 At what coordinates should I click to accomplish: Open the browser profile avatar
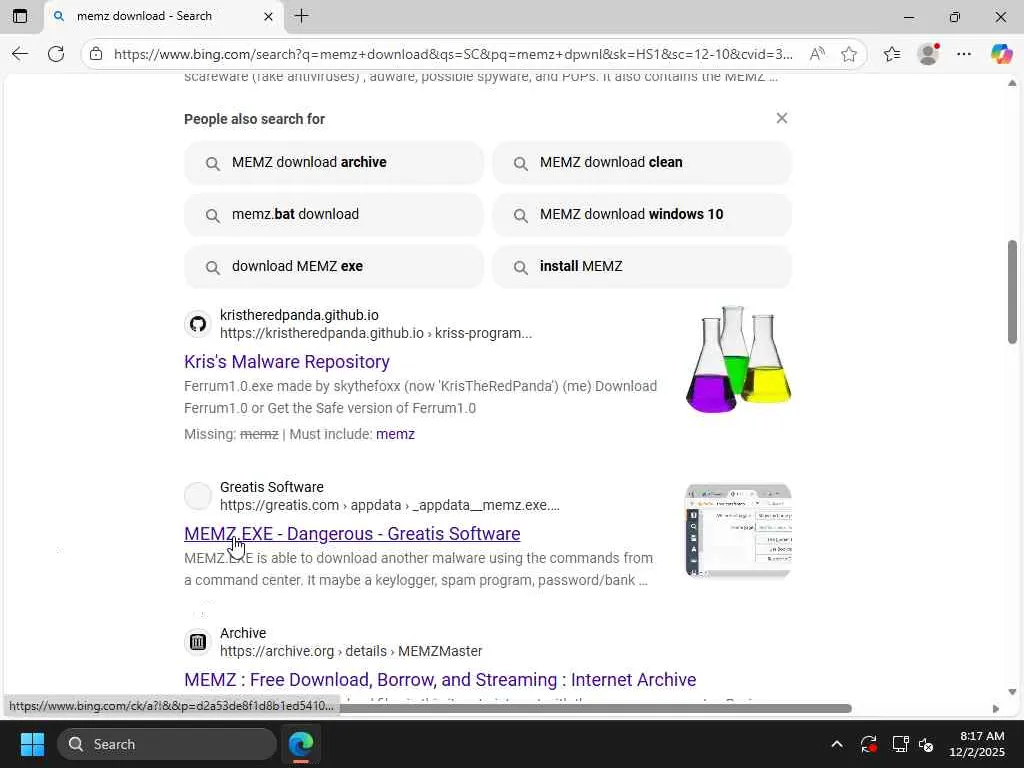pyautogui.click(x=928, y=54)
